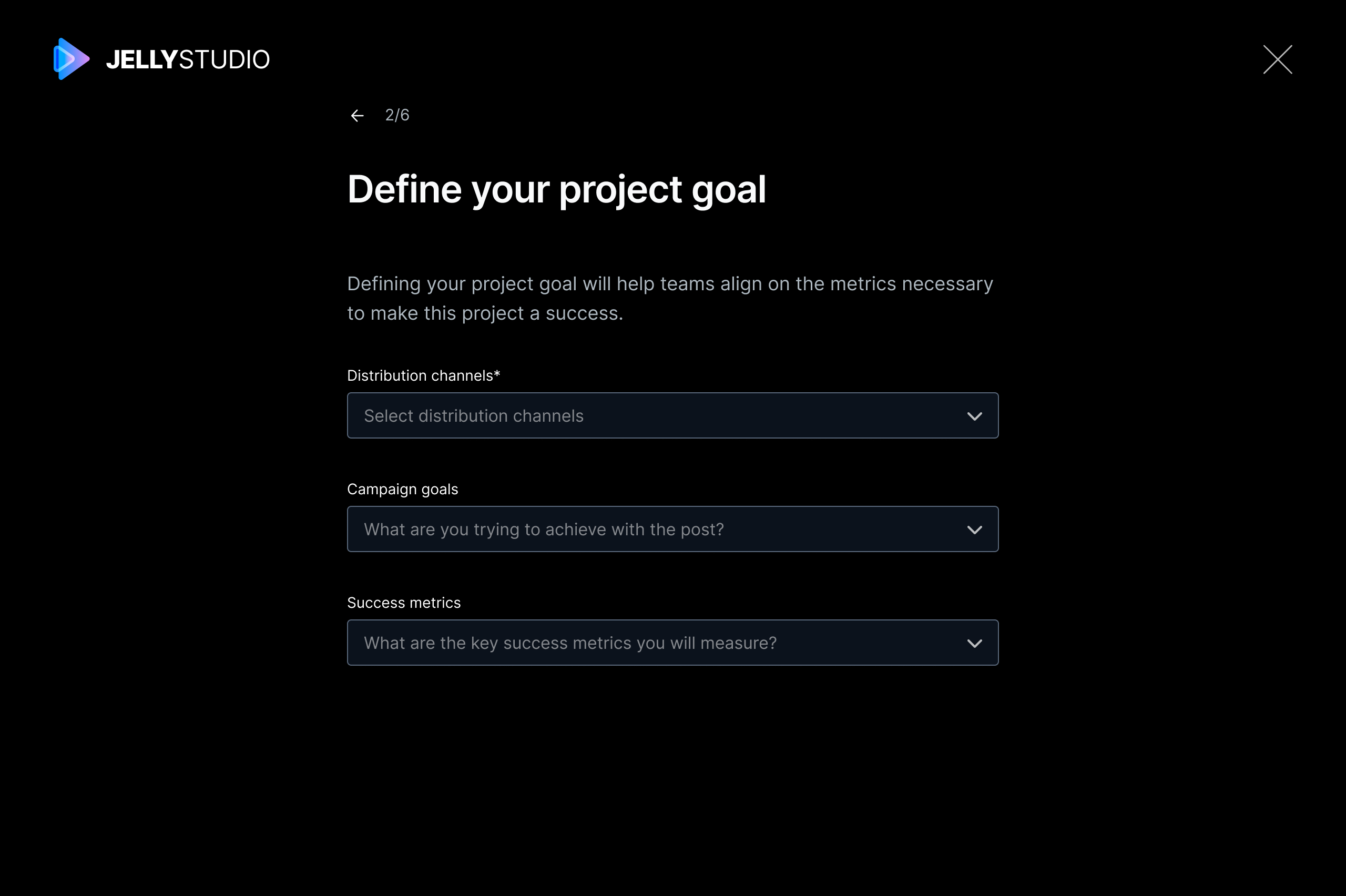The width and height of the screenshot is (1346, 896).
Task: Click the 'Define your project goal' heading
Action: (x=556, y=190)
